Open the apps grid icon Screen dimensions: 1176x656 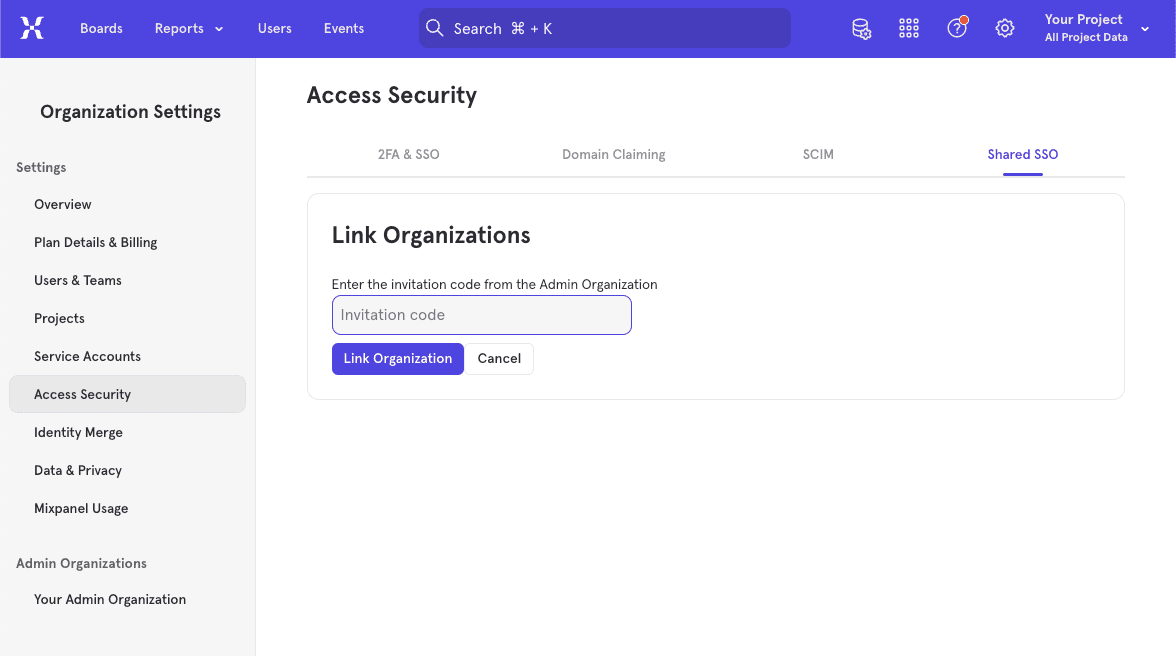(908, 28)
